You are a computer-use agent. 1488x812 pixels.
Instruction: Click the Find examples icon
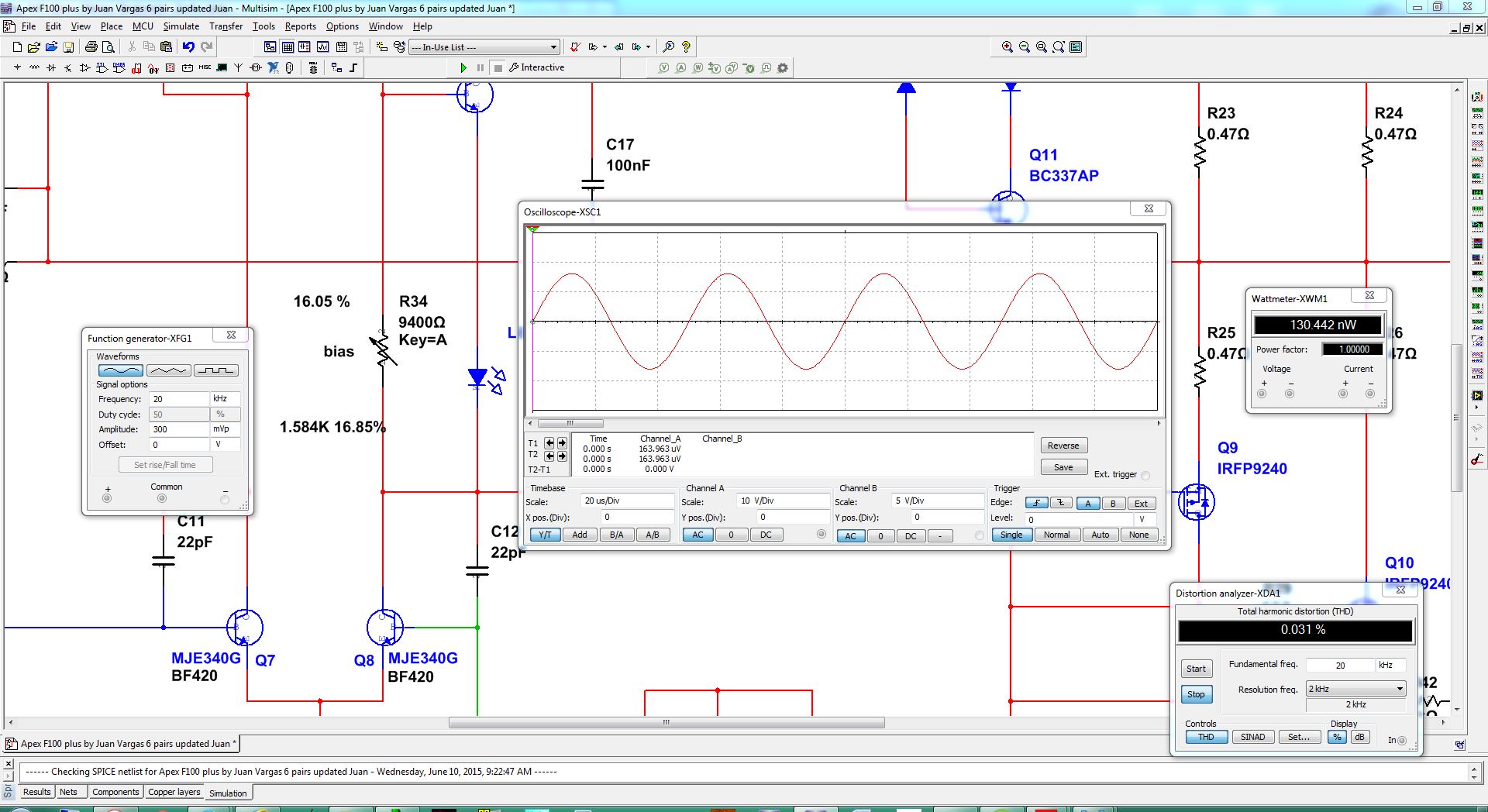pyautogui.click(x=668, y=46)
